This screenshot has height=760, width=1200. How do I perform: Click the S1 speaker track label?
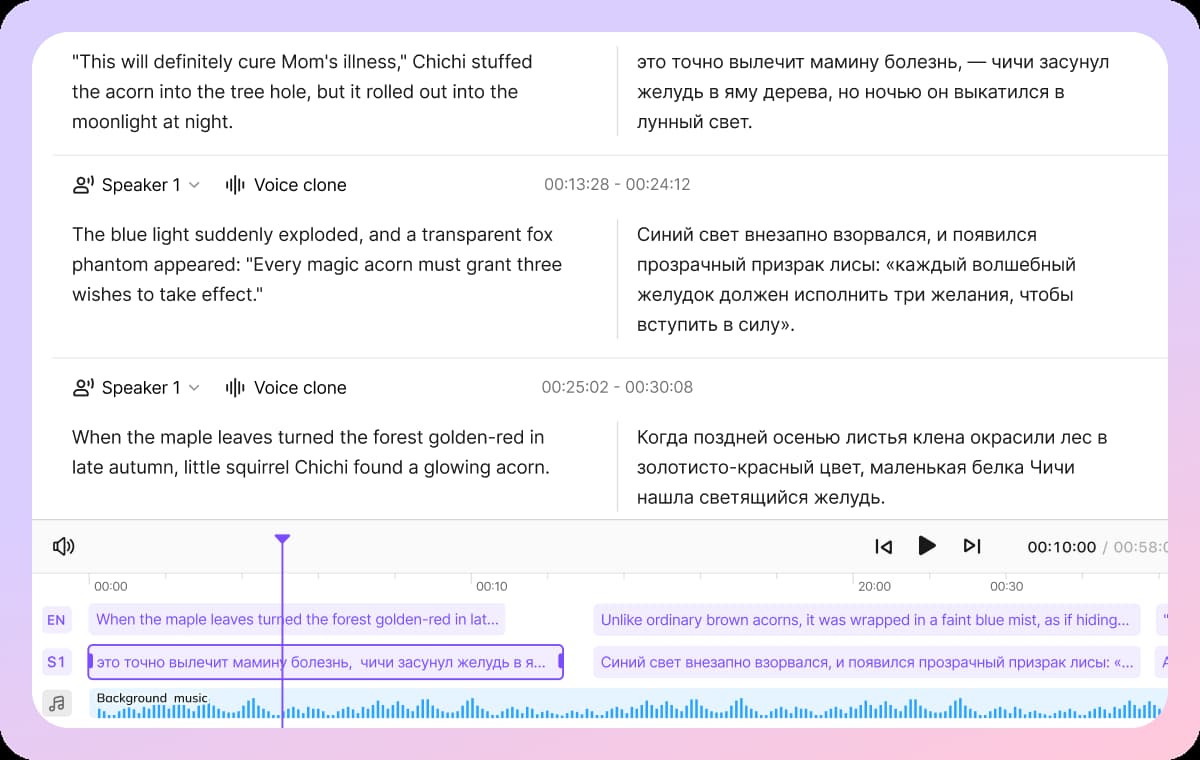coord(57,661)
